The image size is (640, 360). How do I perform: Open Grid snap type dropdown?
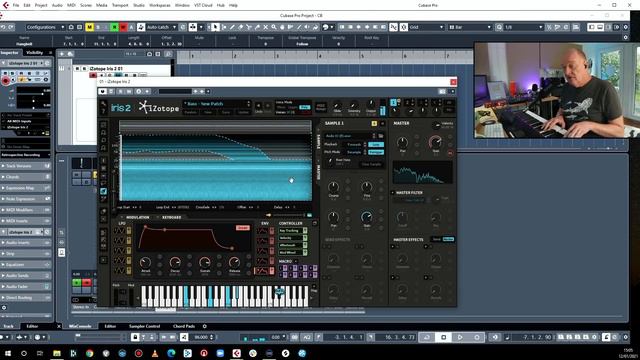click(x=426, y=27)
